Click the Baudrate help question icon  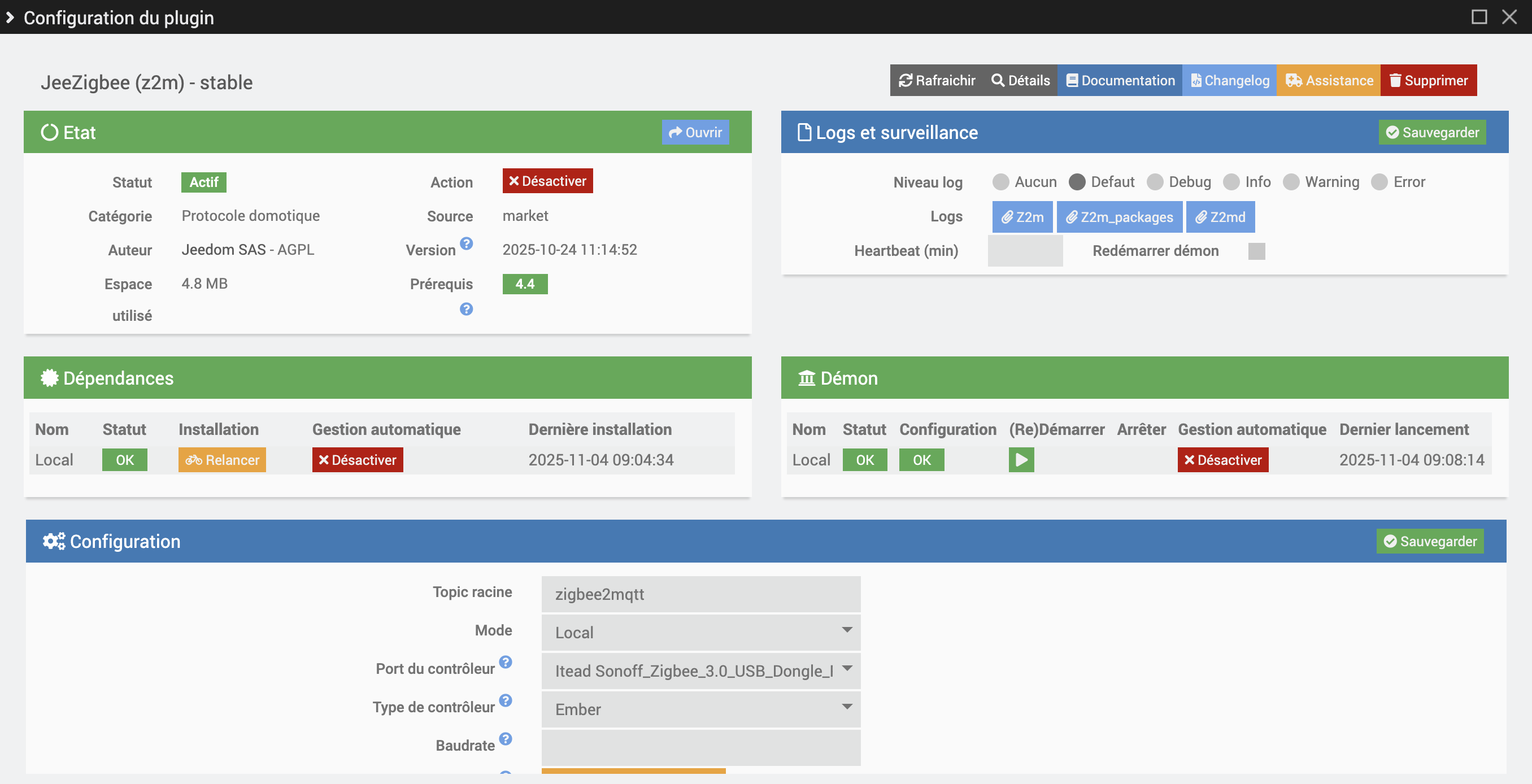pyautogui.click(x=506, y=739)
